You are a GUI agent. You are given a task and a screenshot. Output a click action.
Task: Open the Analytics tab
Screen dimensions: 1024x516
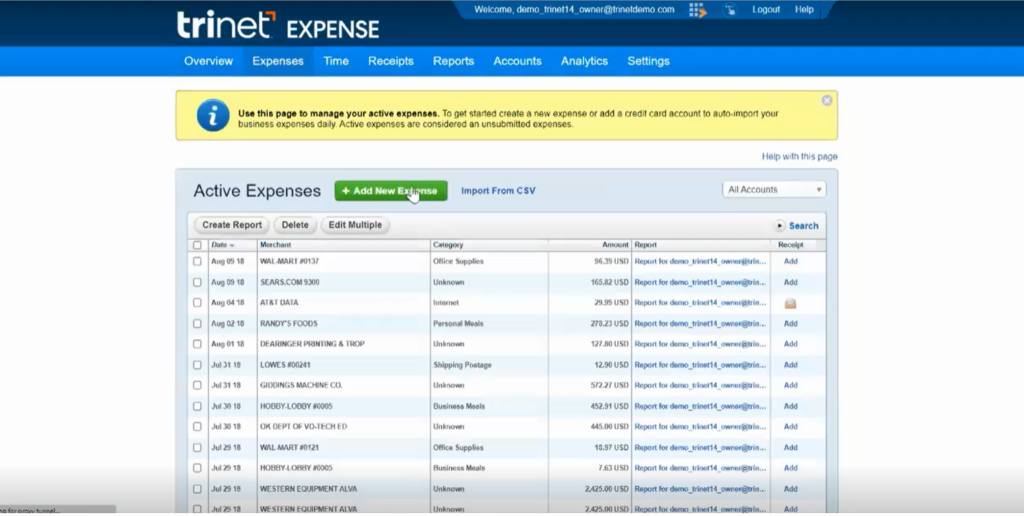584,61
